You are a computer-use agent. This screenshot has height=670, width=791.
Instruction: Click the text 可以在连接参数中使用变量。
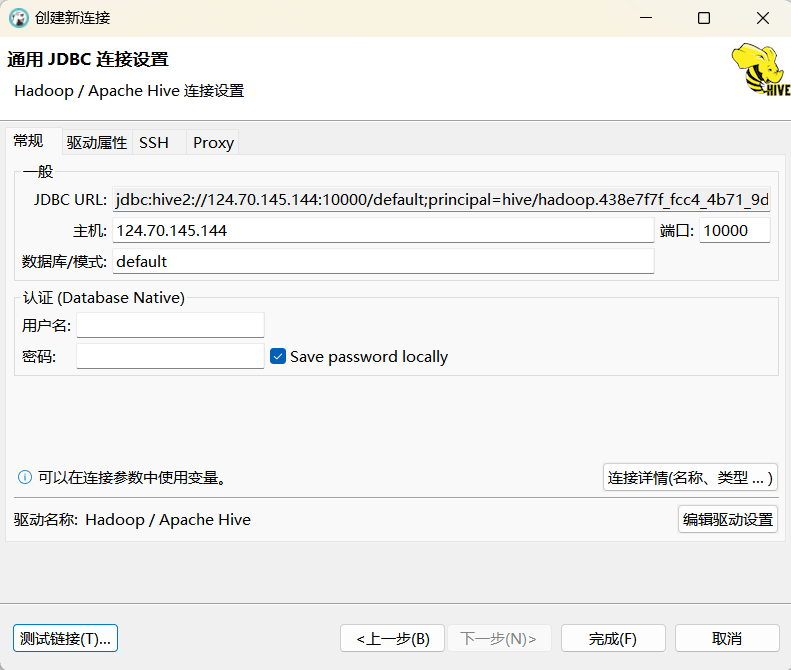tap(134, 477)
